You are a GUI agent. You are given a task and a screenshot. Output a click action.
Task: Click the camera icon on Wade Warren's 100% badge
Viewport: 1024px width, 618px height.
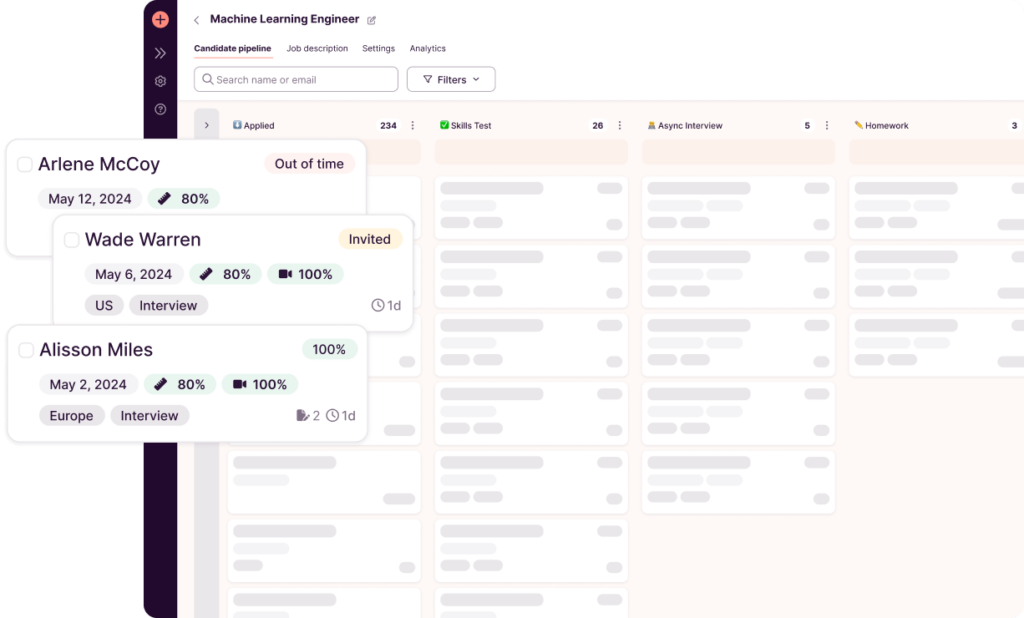(x=286, y=273)
